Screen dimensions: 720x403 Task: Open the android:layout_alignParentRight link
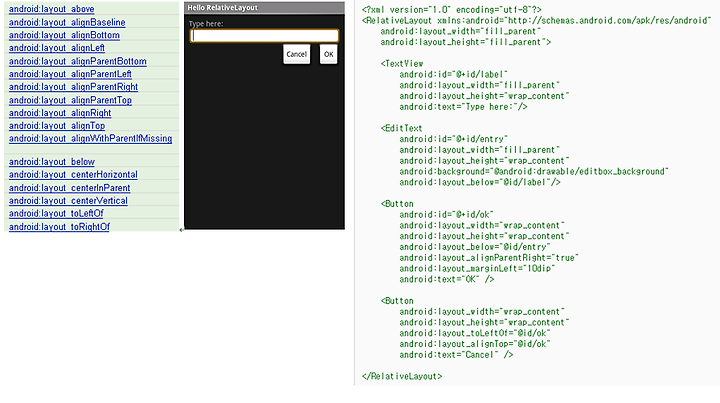tap(73, 87)
